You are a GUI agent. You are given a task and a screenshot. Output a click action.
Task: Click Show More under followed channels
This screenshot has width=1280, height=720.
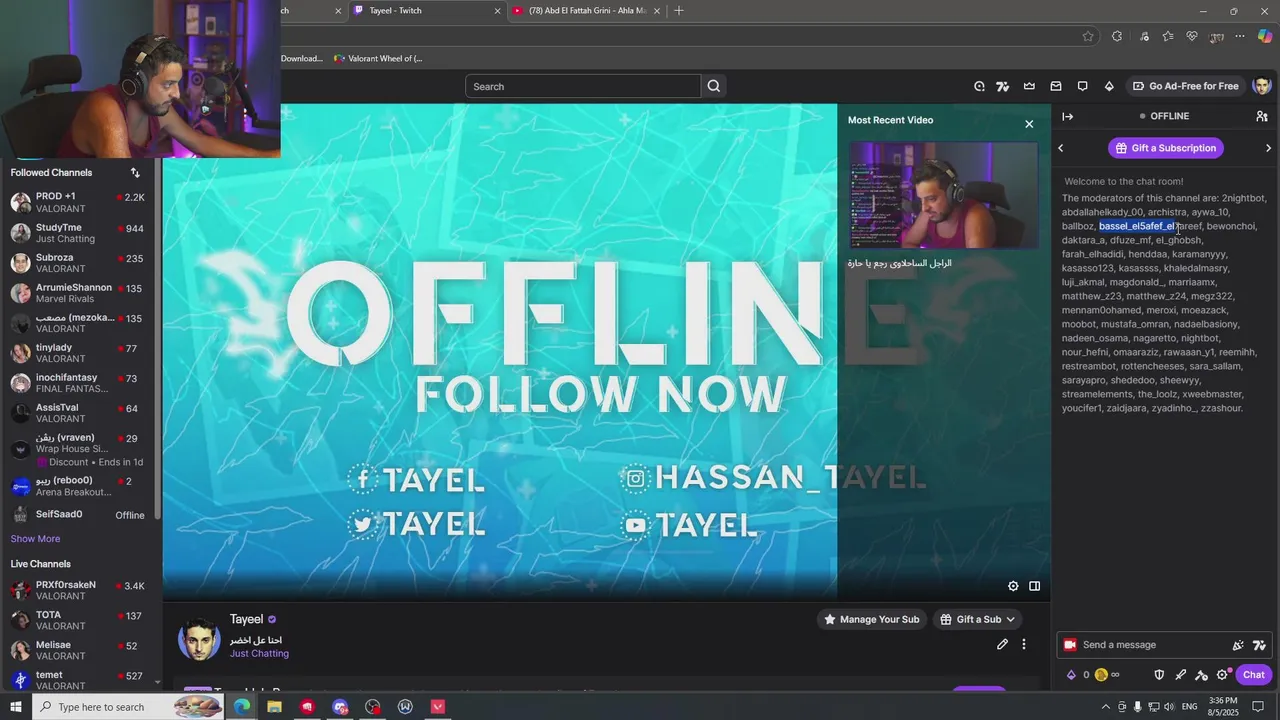35,539
